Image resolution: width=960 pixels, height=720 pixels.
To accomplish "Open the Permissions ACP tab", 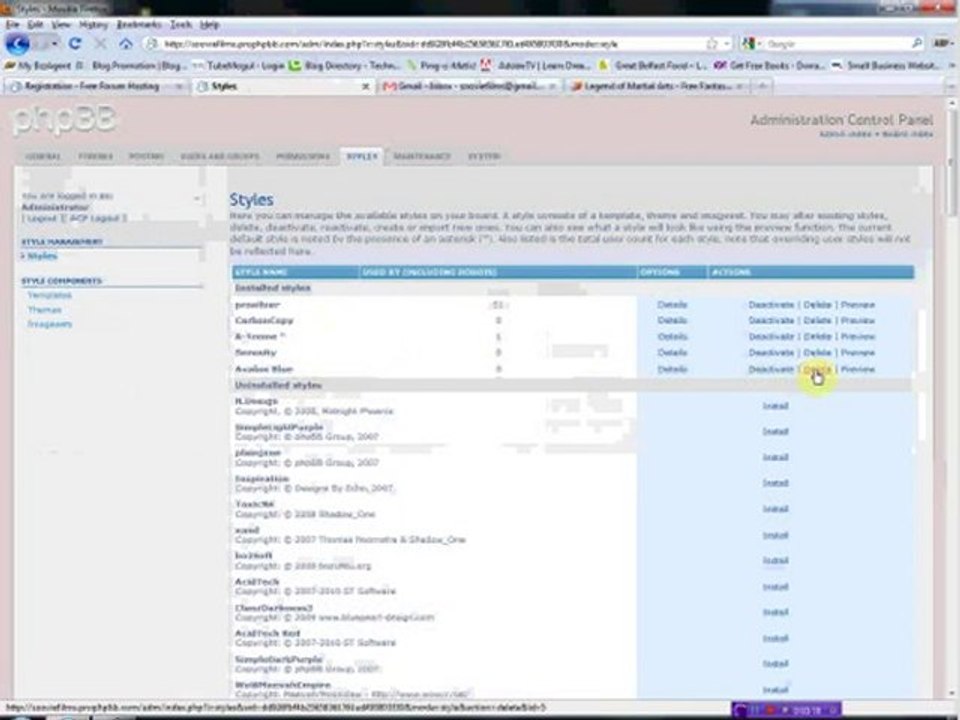I will (303, 157).
